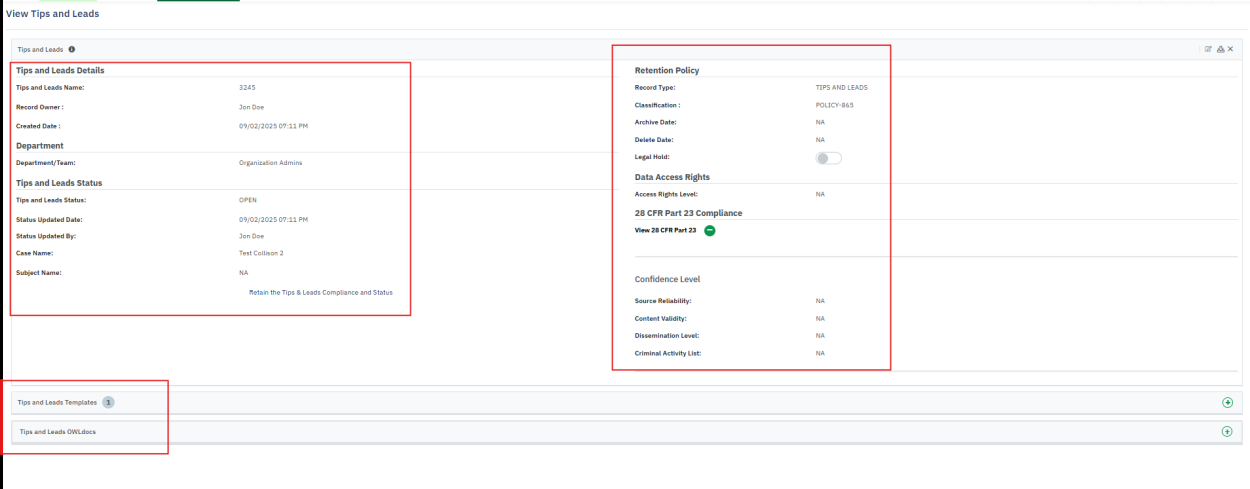Click the Test Collison 2 case name

pyautogui.click(x=261, y=253)
